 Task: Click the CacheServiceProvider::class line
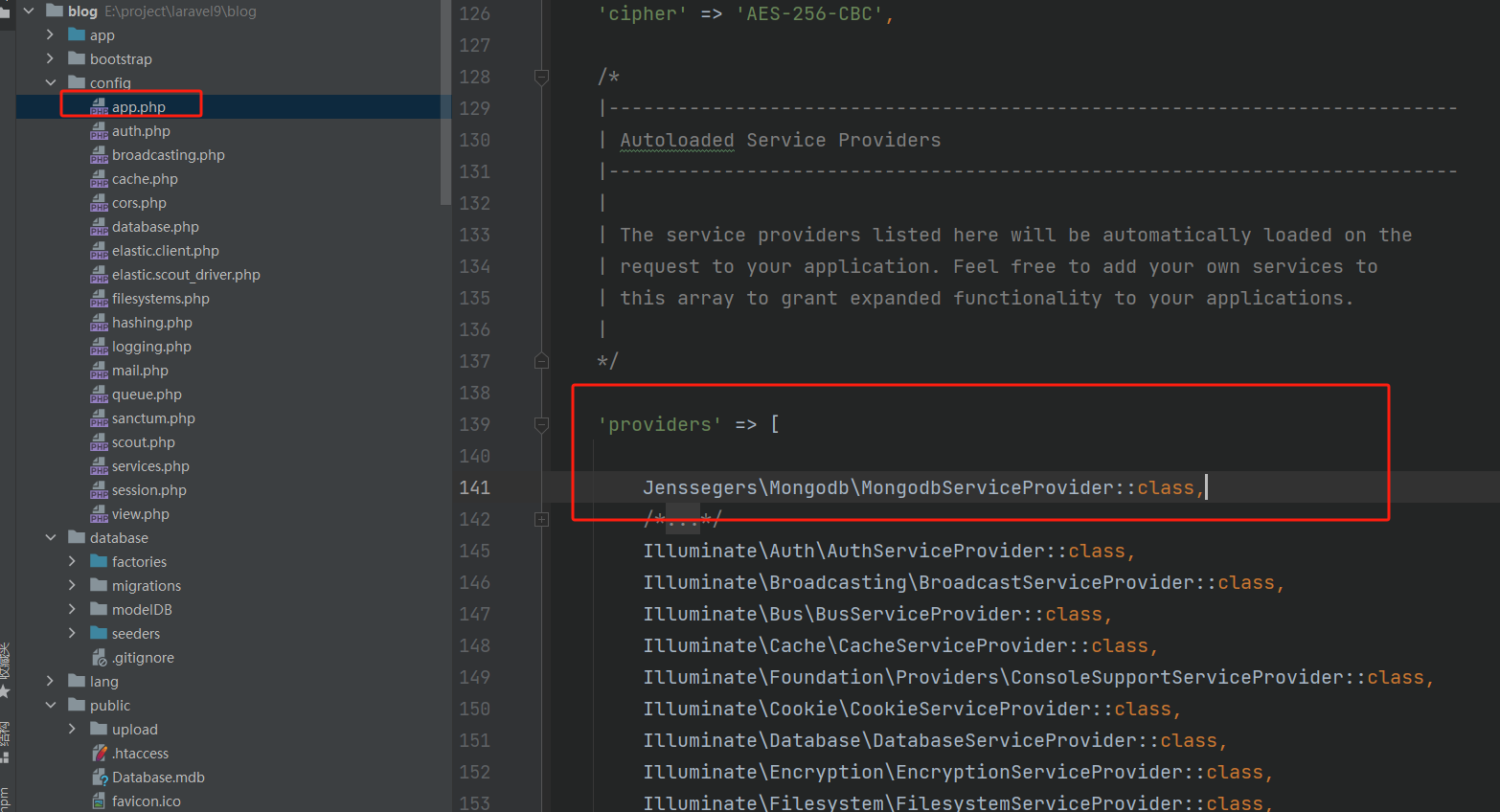(900, 645)
